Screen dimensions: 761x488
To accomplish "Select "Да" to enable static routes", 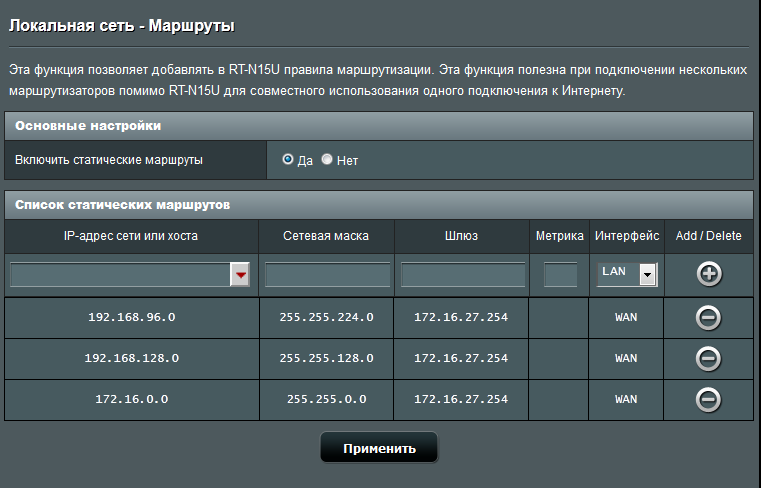I will coord(289,159).
